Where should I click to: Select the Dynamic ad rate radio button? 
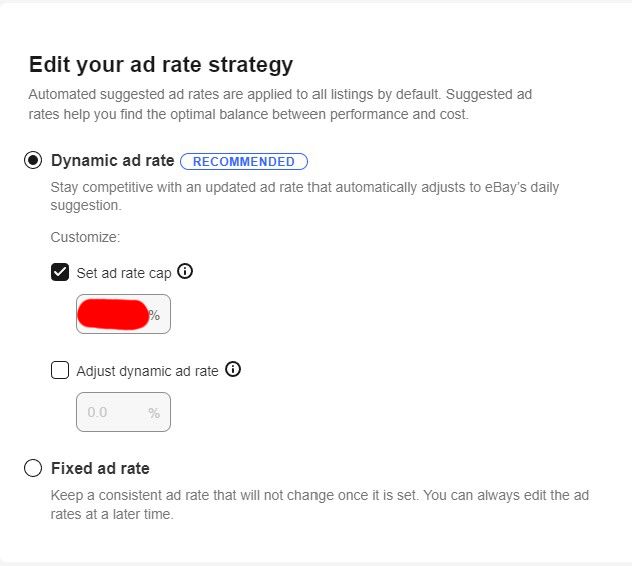click(x=33, y=161)
